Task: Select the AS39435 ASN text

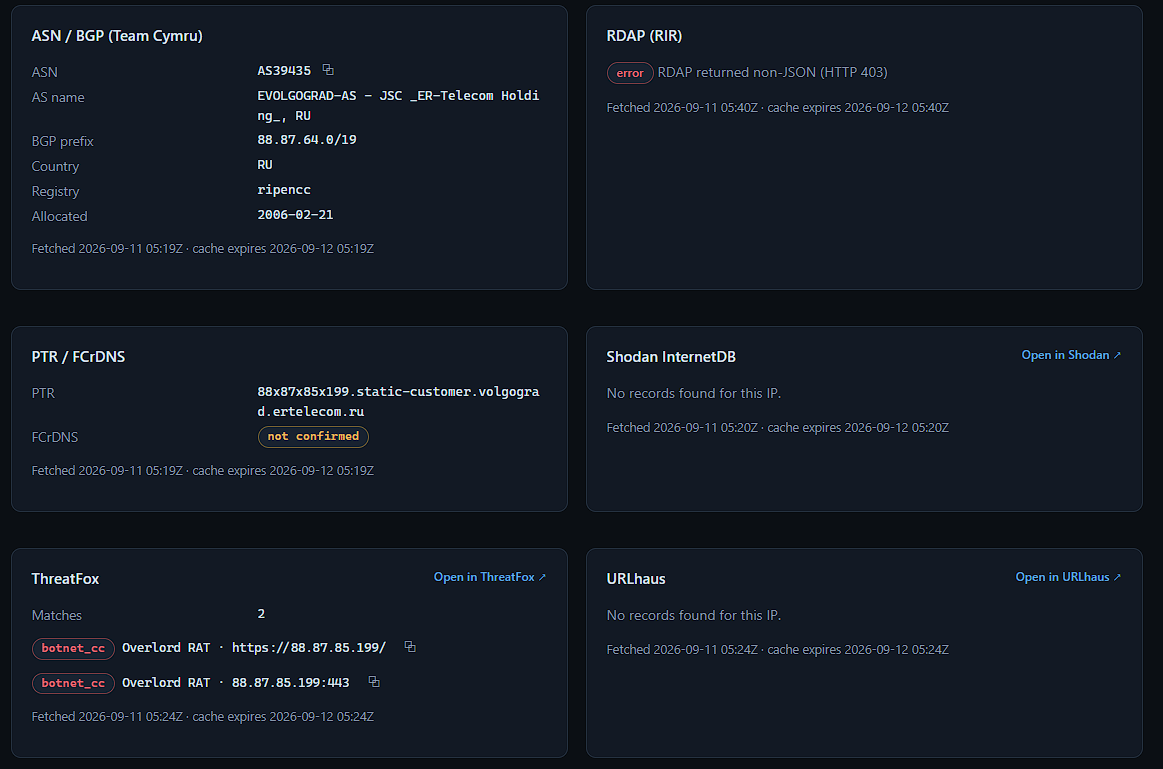Action: 284,70
